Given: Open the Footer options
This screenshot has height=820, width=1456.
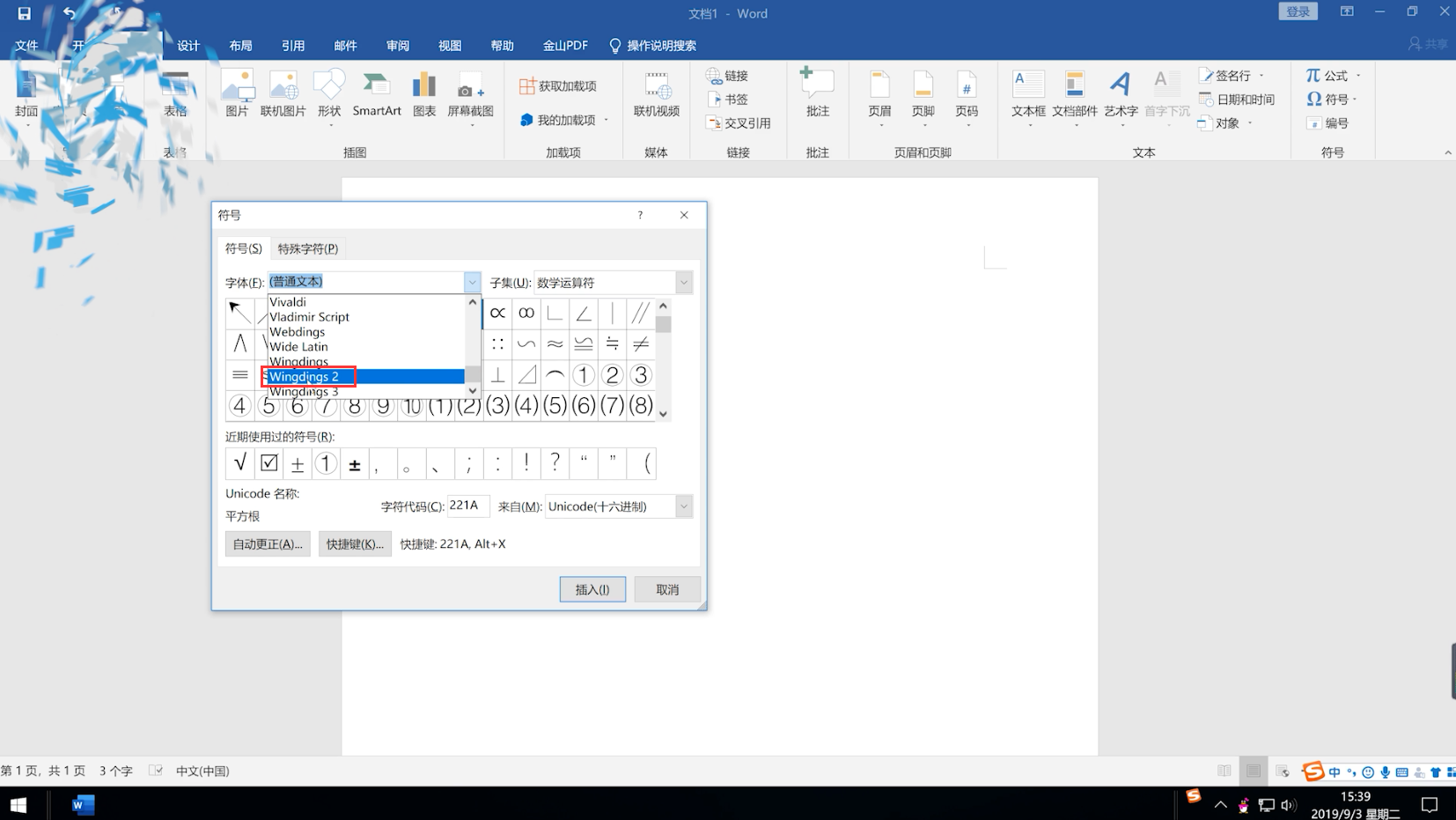Looking at the screenshot, I should [923, 97].
